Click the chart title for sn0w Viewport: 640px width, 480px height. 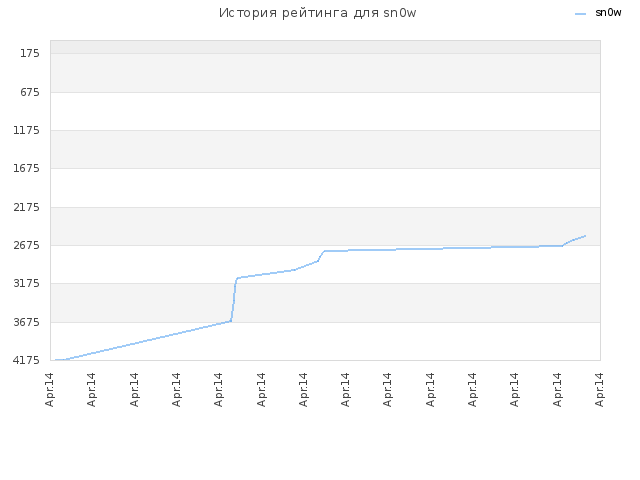coord(318,13)
